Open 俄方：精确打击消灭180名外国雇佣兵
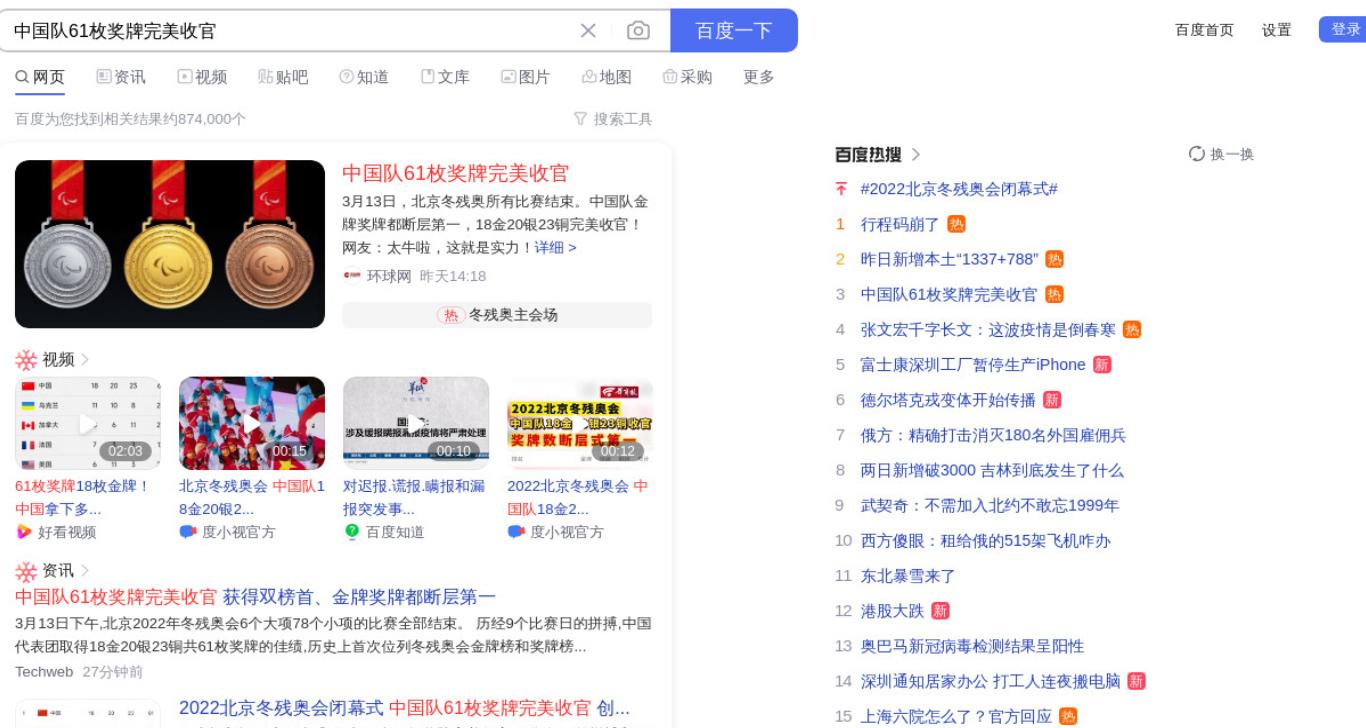Image resolution: width=1366 pixels, height=728 pixels. [993, 435]
